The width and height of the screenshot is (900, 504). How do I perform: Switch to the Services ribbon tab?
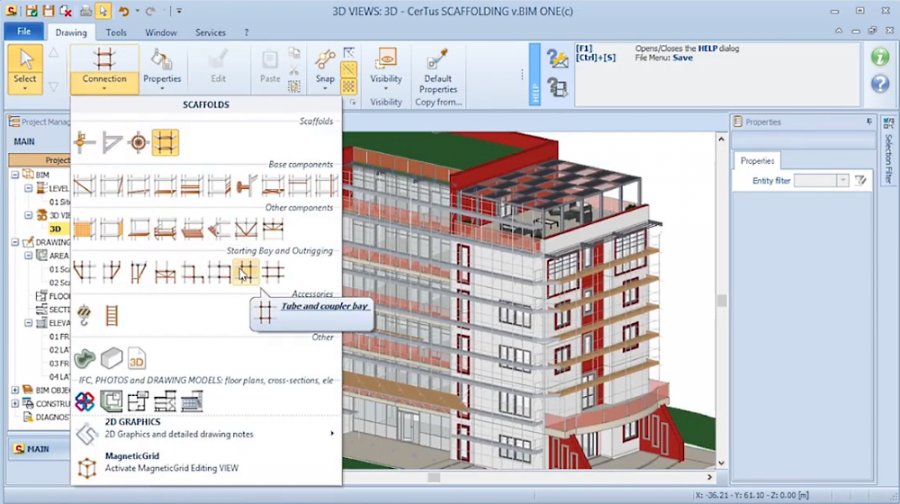click(210, 33)
